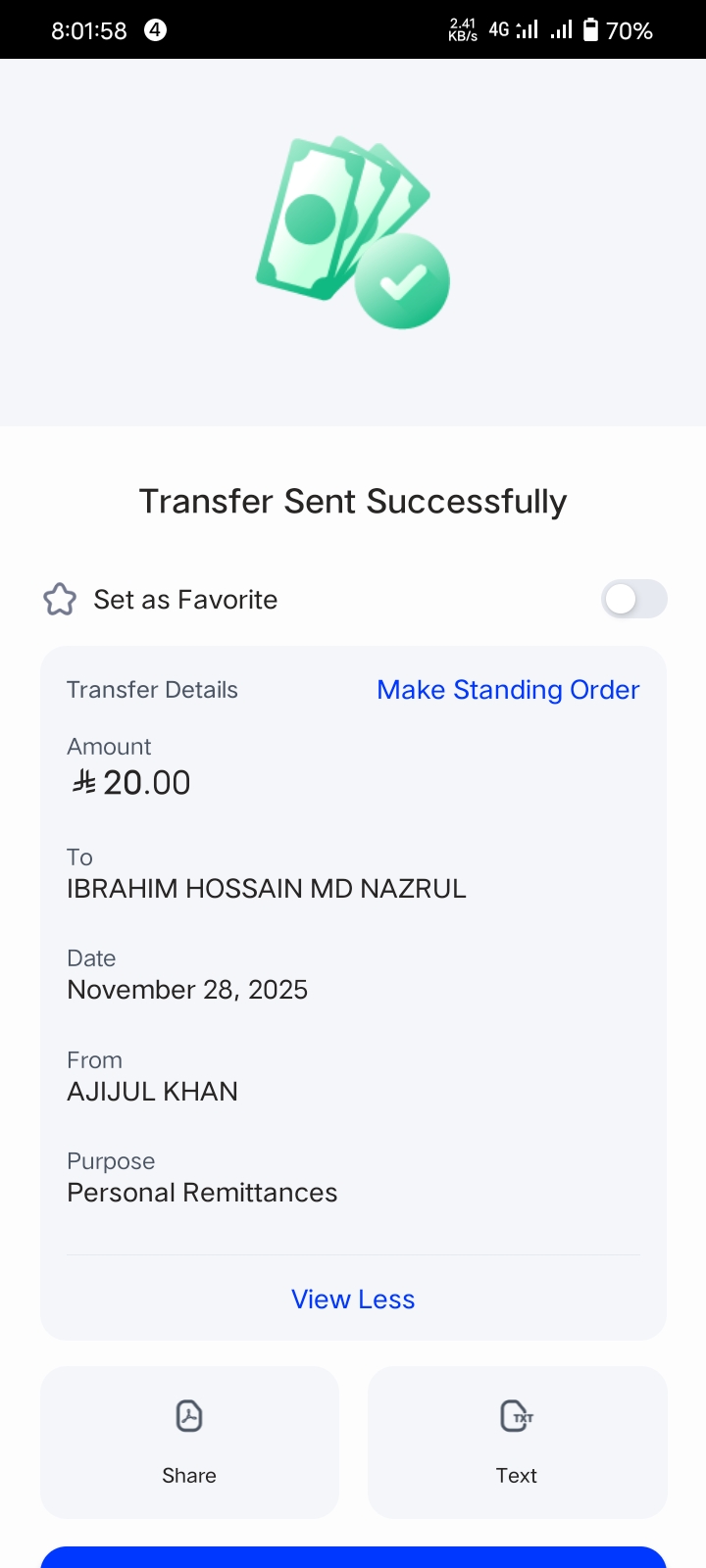Tap the riyal currency symbol
Image resolution: width=706 pixels, height=1568 pixels.
point(84,782)
